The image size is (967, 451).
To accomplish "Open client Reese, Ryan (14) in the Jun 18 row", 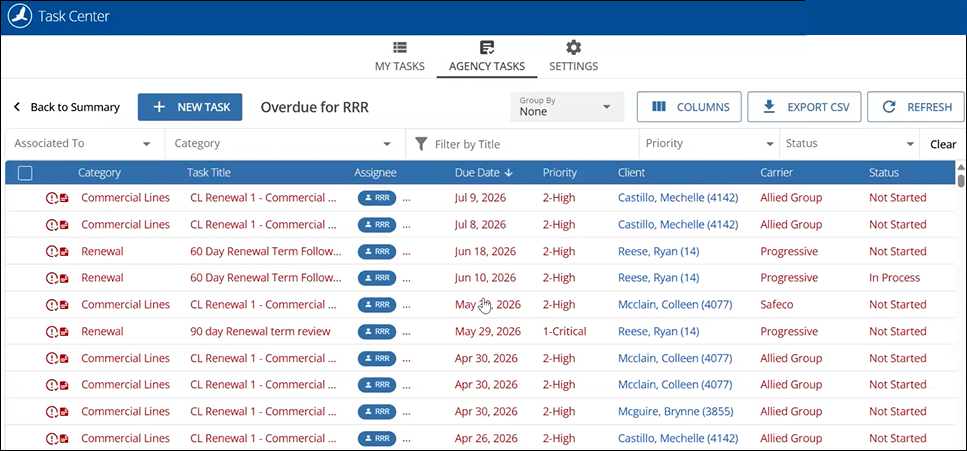I will tap(659, 251).
